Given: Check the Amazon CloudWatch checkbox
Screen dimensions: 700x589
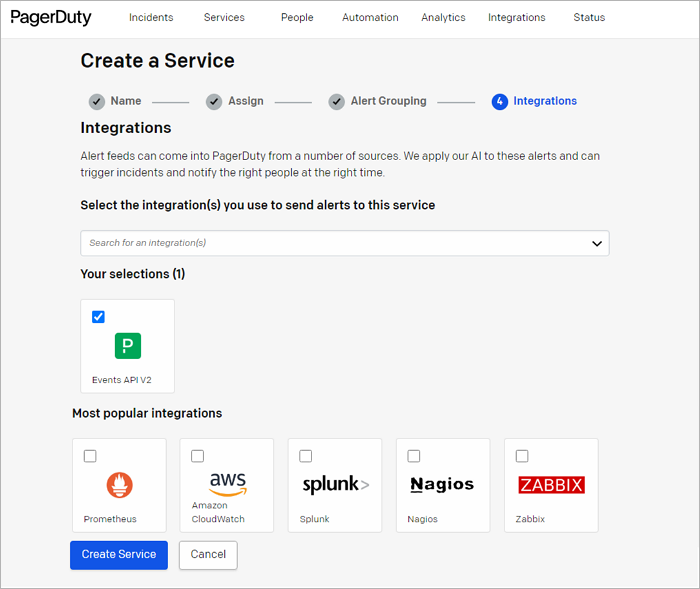Looking at the screenshot, I should point(197,456).
